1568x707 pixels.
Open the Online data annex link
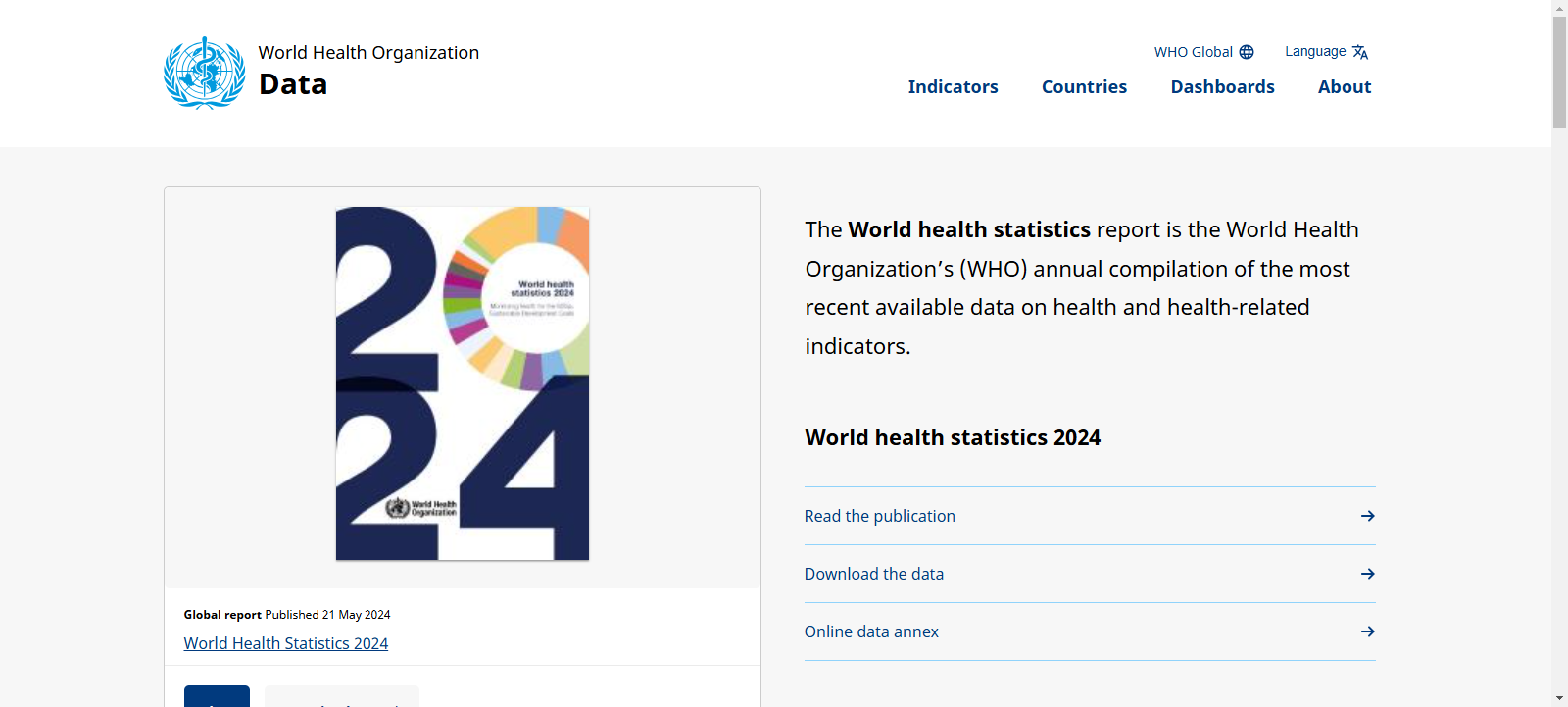(871, 631)
